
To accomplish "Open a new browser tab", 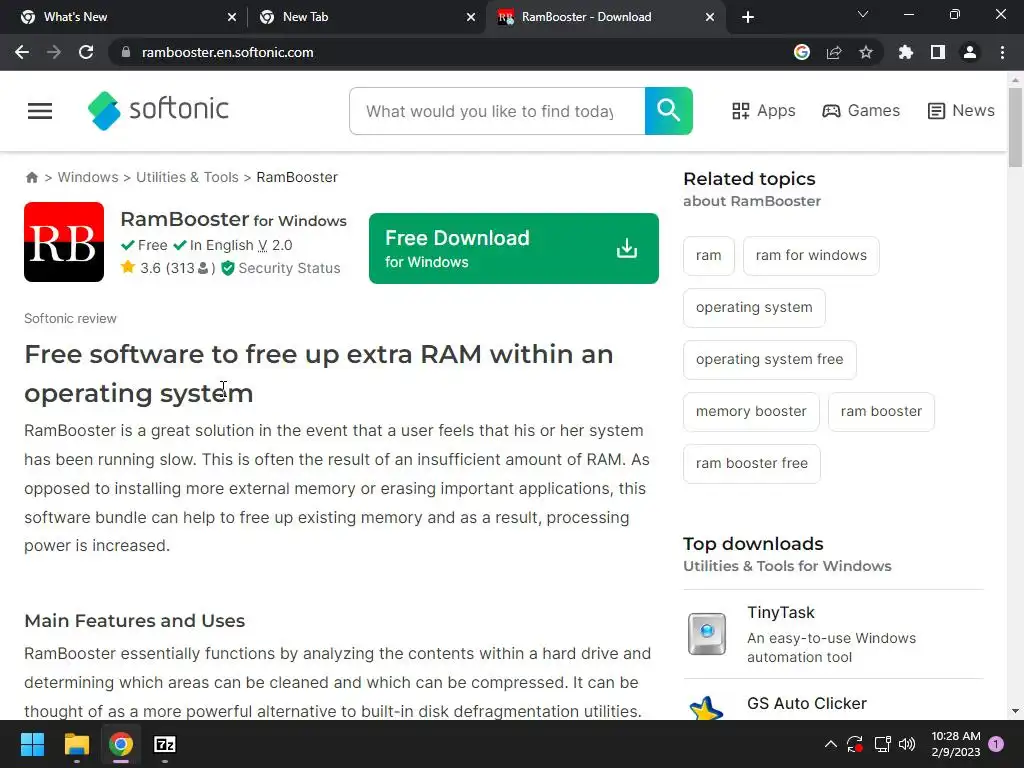I will coord(748,17).
